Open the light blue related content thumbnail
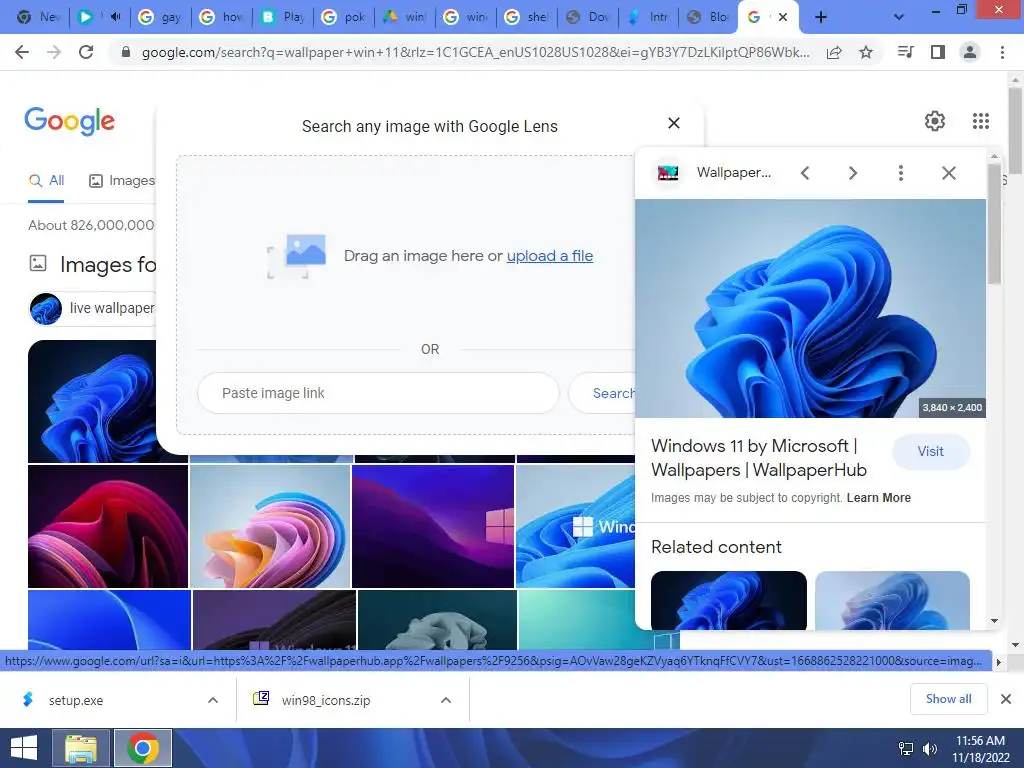The image size is (1024, 768). [x=892, y=600]
